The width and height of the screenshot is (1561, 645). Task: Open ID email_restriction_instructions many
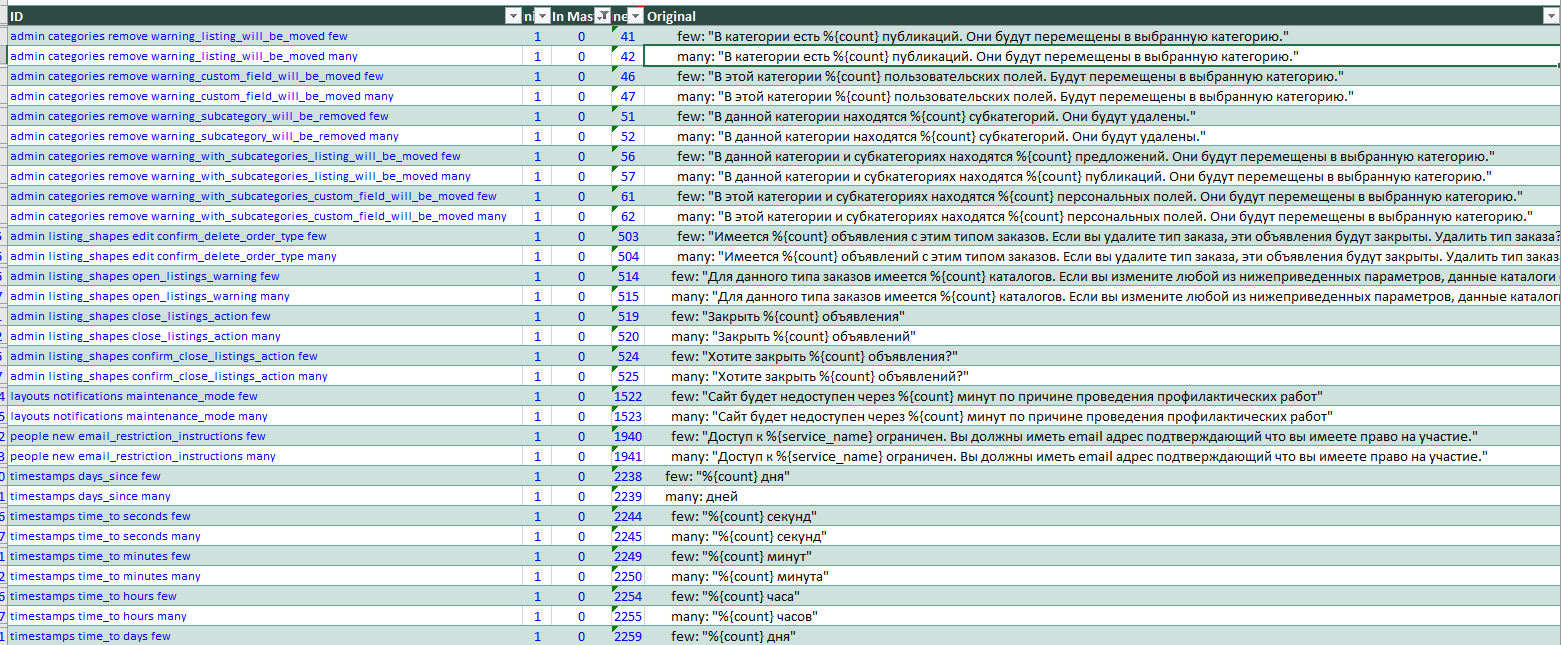[x=143, y=456]
